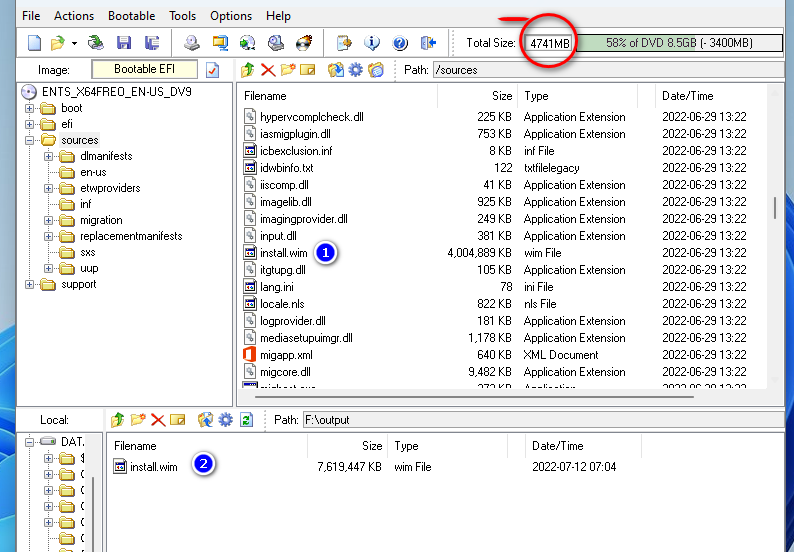Click the Make CD/DVD Image drive icon
Image resolution: width=794 pixels, height=552 pixels.
click(191, 43)
